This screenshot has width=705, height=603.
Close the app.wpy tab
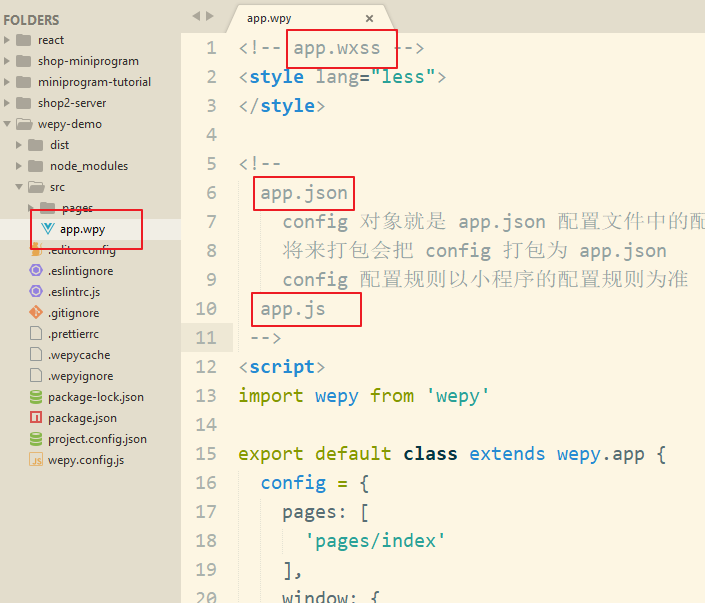(x=369, y=18)
